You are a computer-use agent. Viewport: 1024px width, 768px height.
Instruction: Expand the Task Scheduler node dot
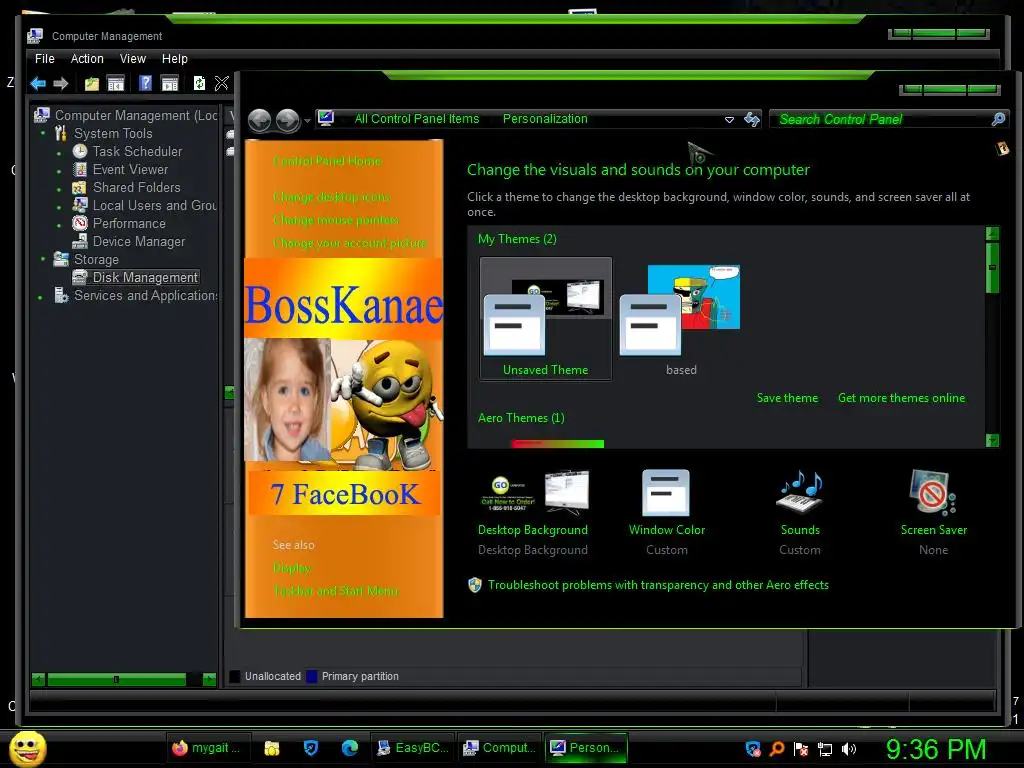[59, 154]
